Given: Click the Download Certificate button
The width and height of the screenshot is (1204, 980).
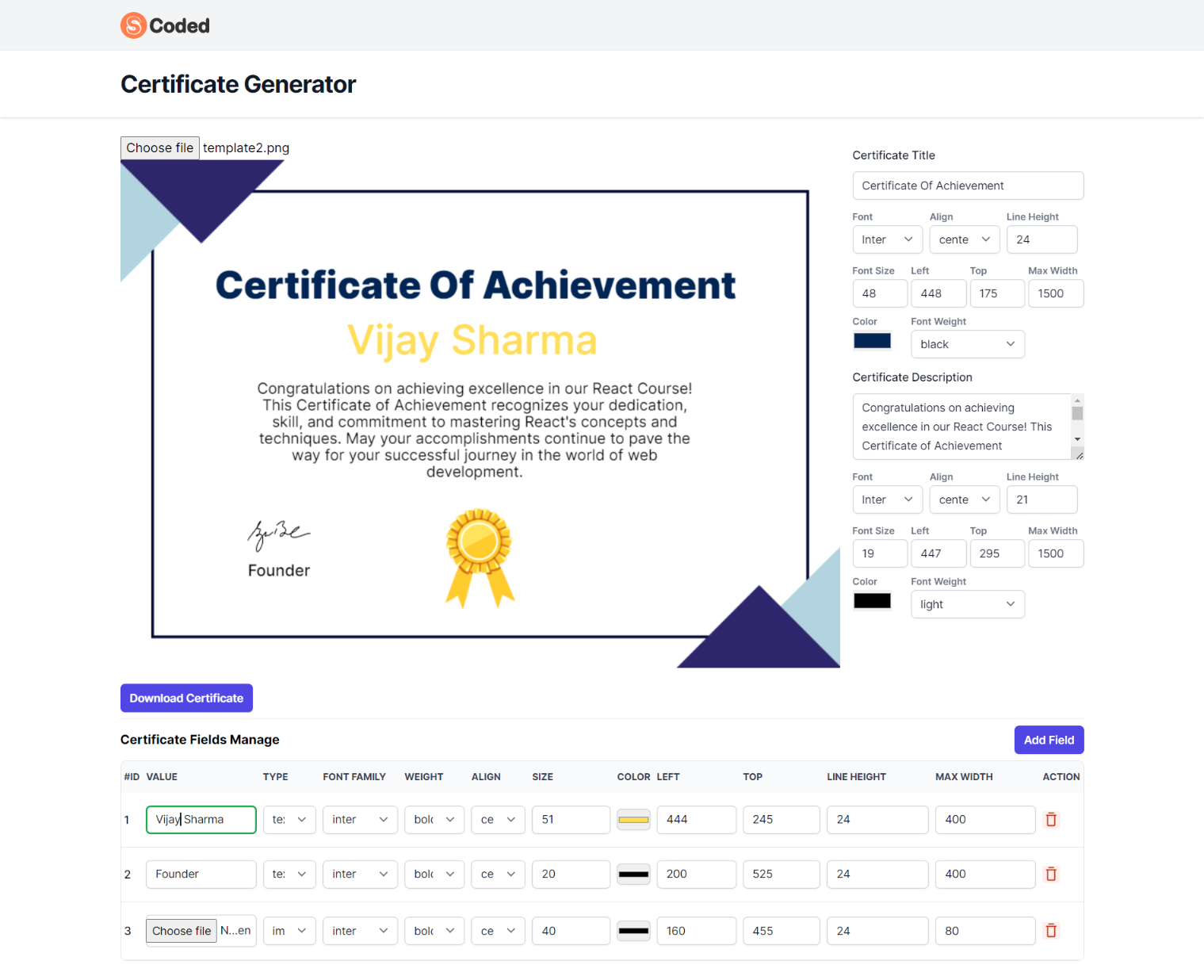Looking at the screenshot, I should [x=186, y=699].
